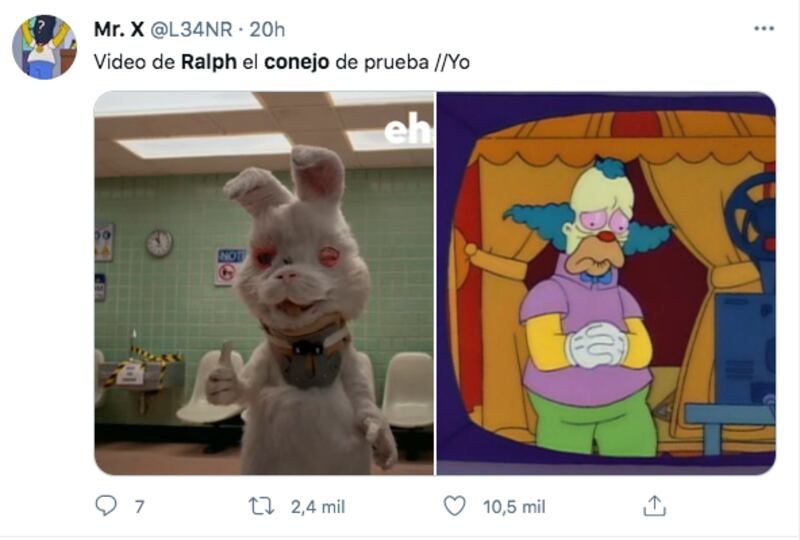Open the Krusty clown image on right
This screenshot has width=800, height=540.
tap(606, 283)
